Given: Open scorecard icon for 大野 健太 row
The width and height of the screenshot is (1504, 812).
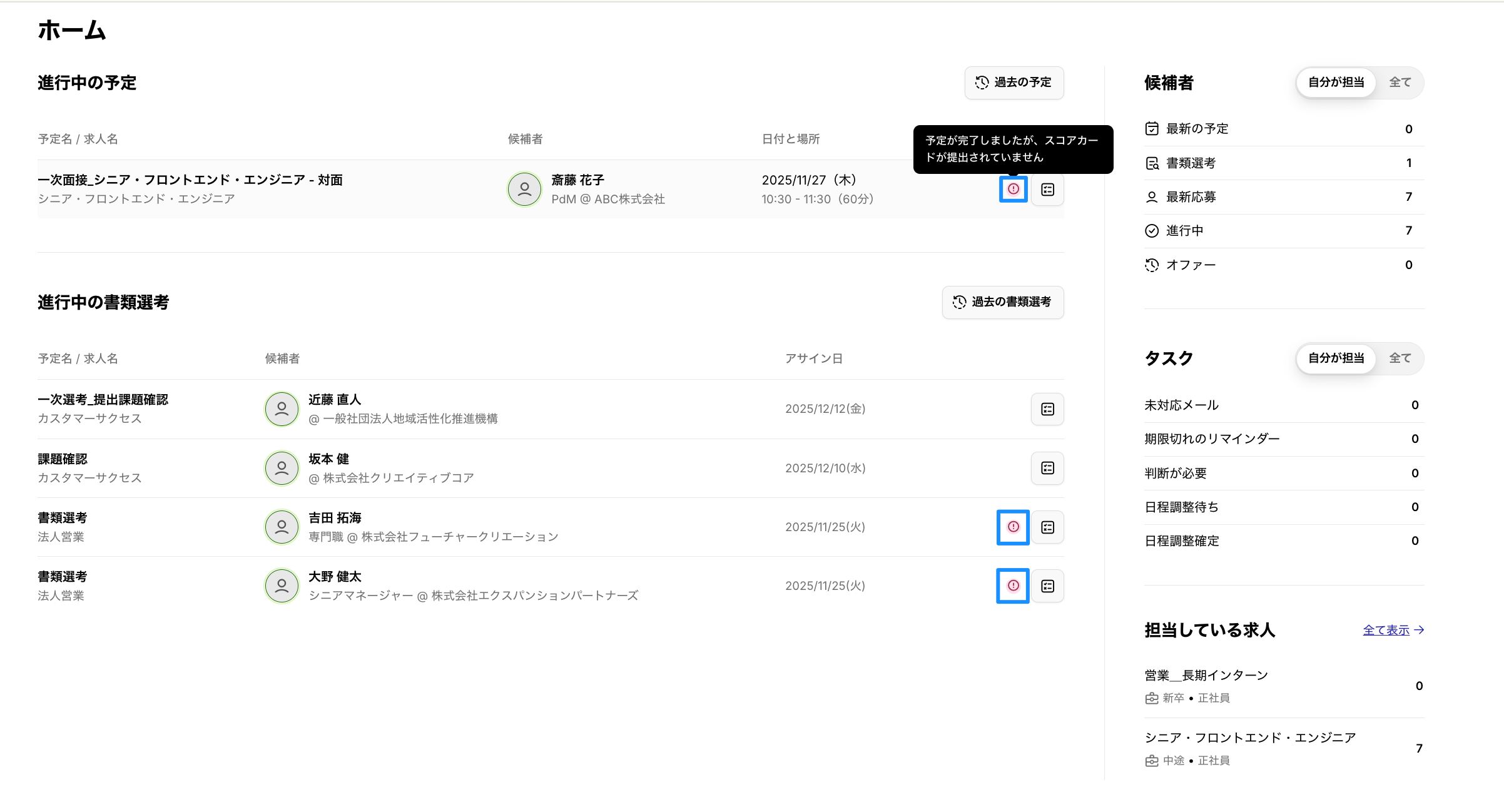Looking at the screenshot, I should 1047,586.
